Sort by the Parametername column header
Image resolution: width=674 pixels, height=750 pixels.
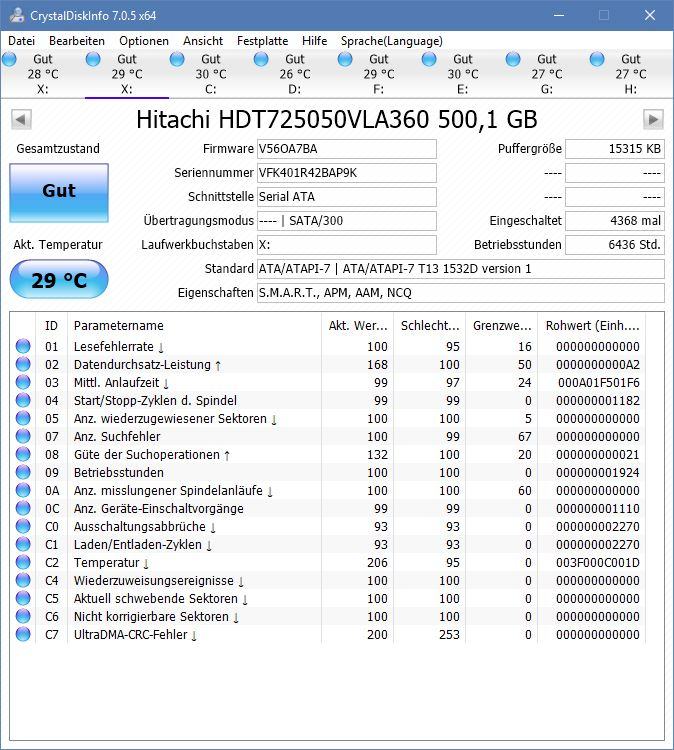click(x=194, y=326)
